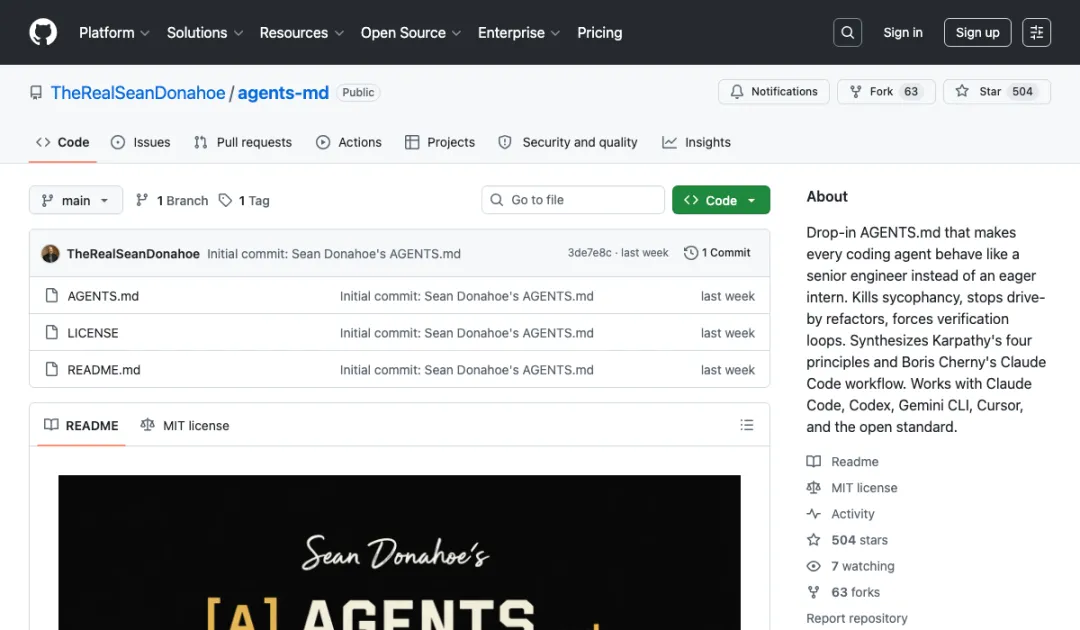Open the Pull requests tab

(x=243, y=142)
